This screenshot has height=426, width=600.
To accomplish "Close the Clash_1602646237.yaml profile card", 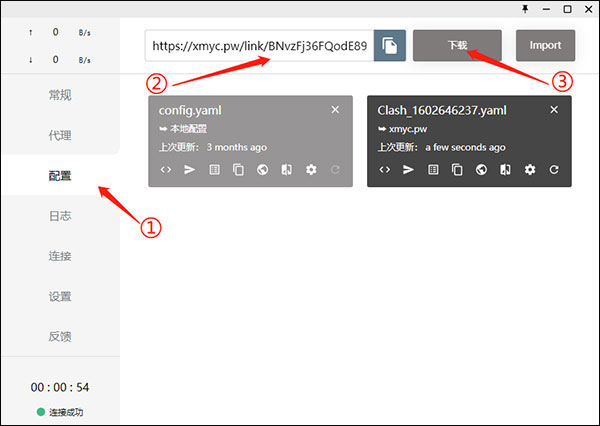I will [x=554, y=110].
